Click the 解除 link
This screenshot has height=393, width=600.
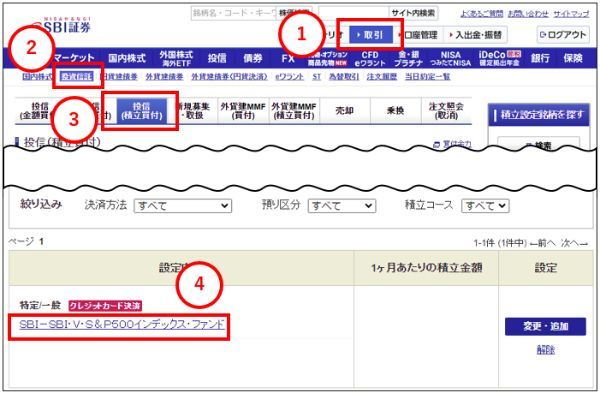pos(545,349)
